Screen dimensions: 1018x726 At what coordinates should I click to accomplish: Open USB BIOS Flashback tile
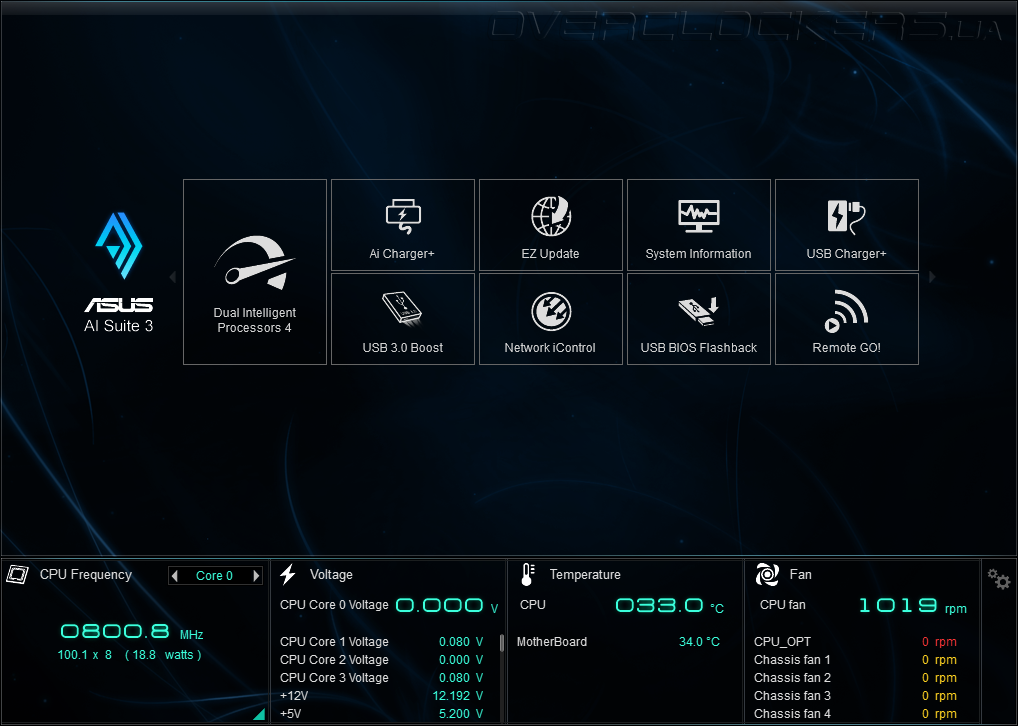(699, 319)
